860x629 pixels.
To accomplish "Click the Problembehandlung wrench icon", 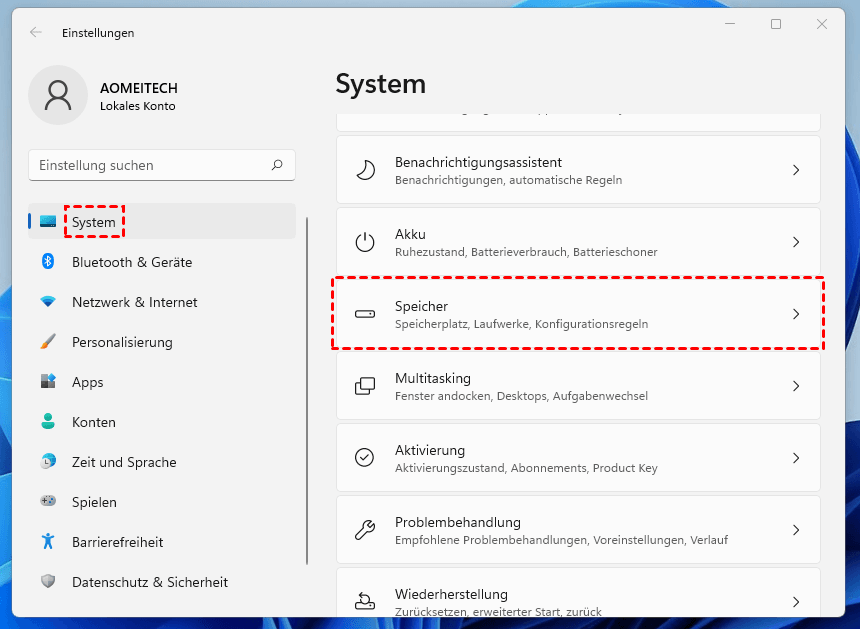I will (x=365, y=530).
